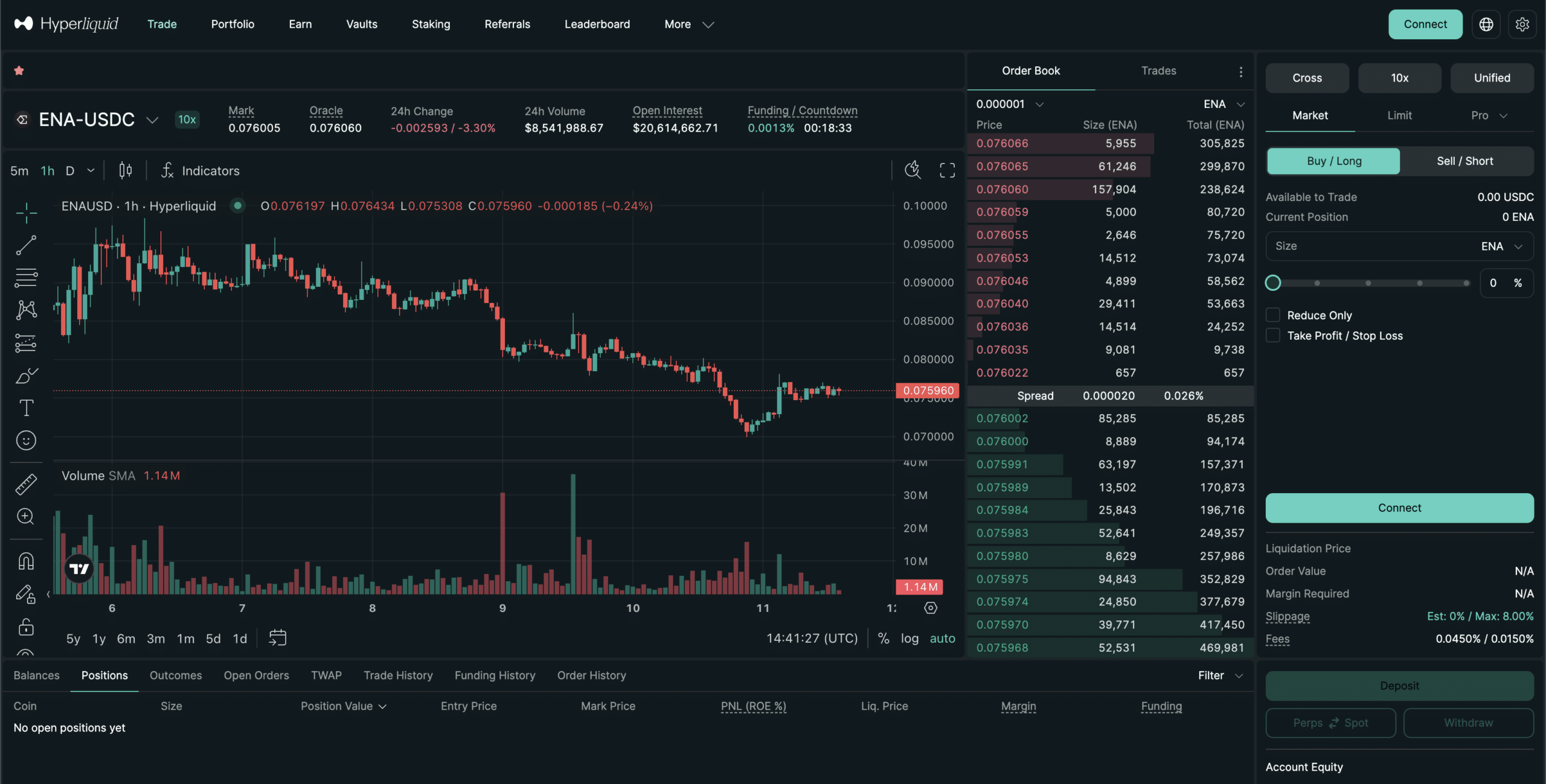The image size is (1546, 784).
Task: Click the 10x leverage button in order panel
Action: click(x=1399, y=78)
